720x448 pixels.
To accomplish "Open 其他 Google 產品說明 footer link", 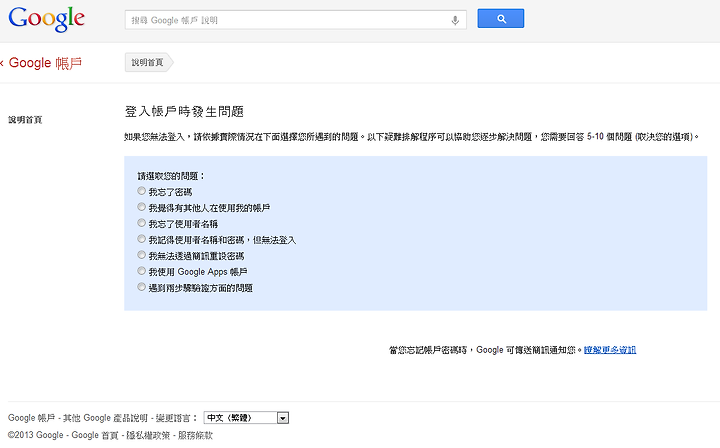I will click(105, 418).
